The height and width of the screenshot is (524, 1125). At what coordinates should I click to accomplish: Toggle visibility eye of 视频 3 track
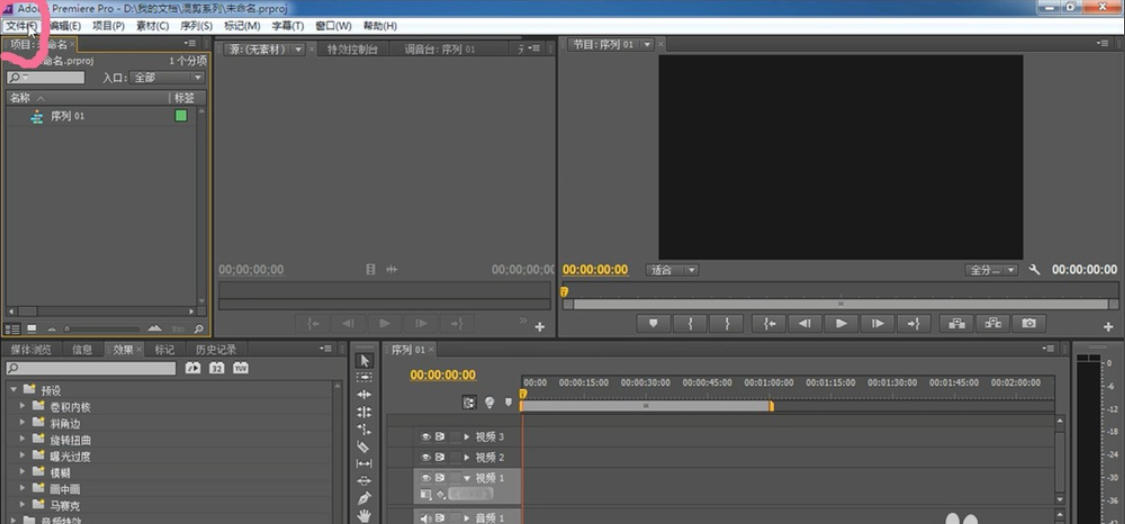pyautogui.click(x=425, y=436)
